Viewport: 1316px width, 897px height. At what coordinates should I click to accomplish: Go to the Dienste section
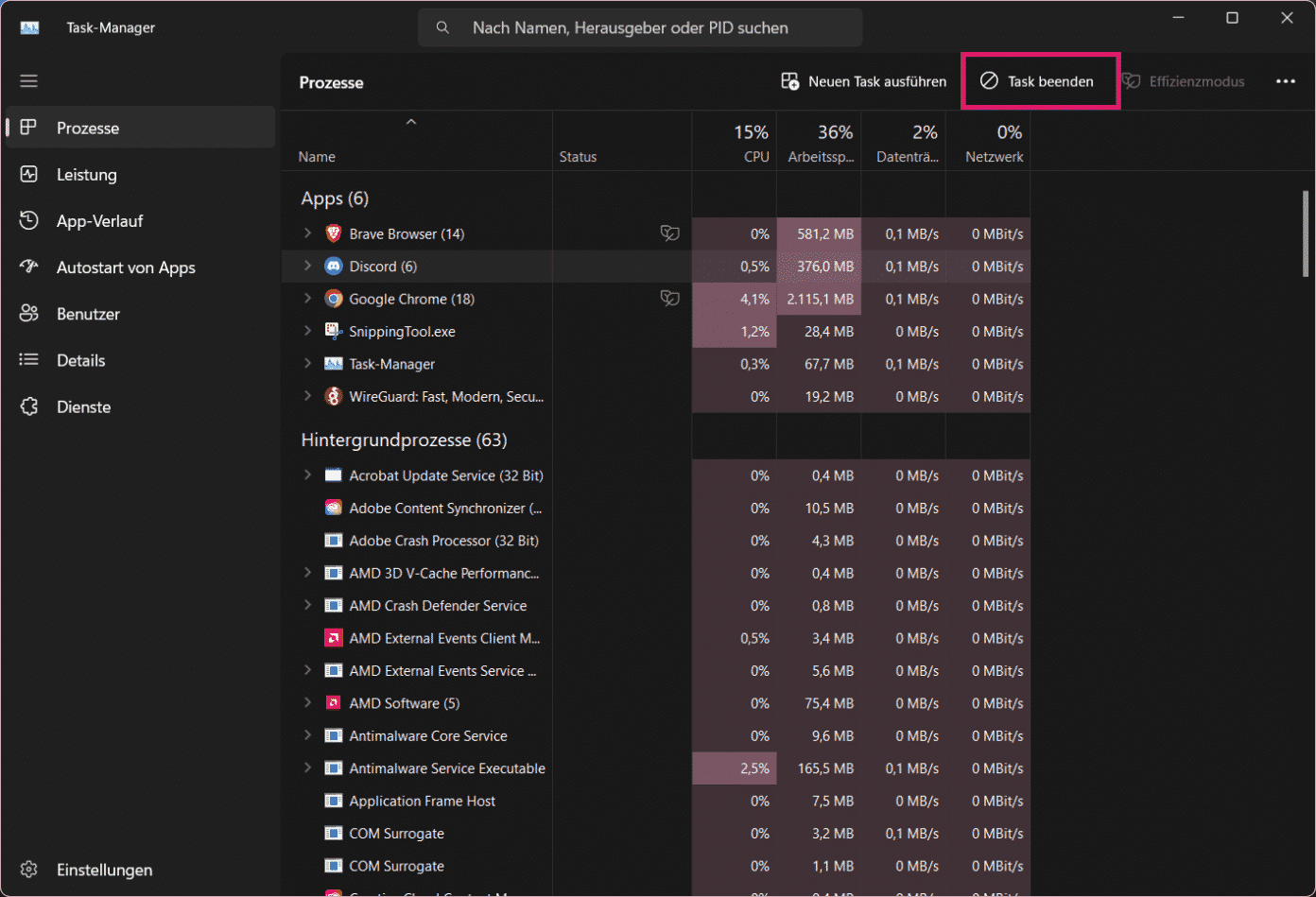coord(83,407)
